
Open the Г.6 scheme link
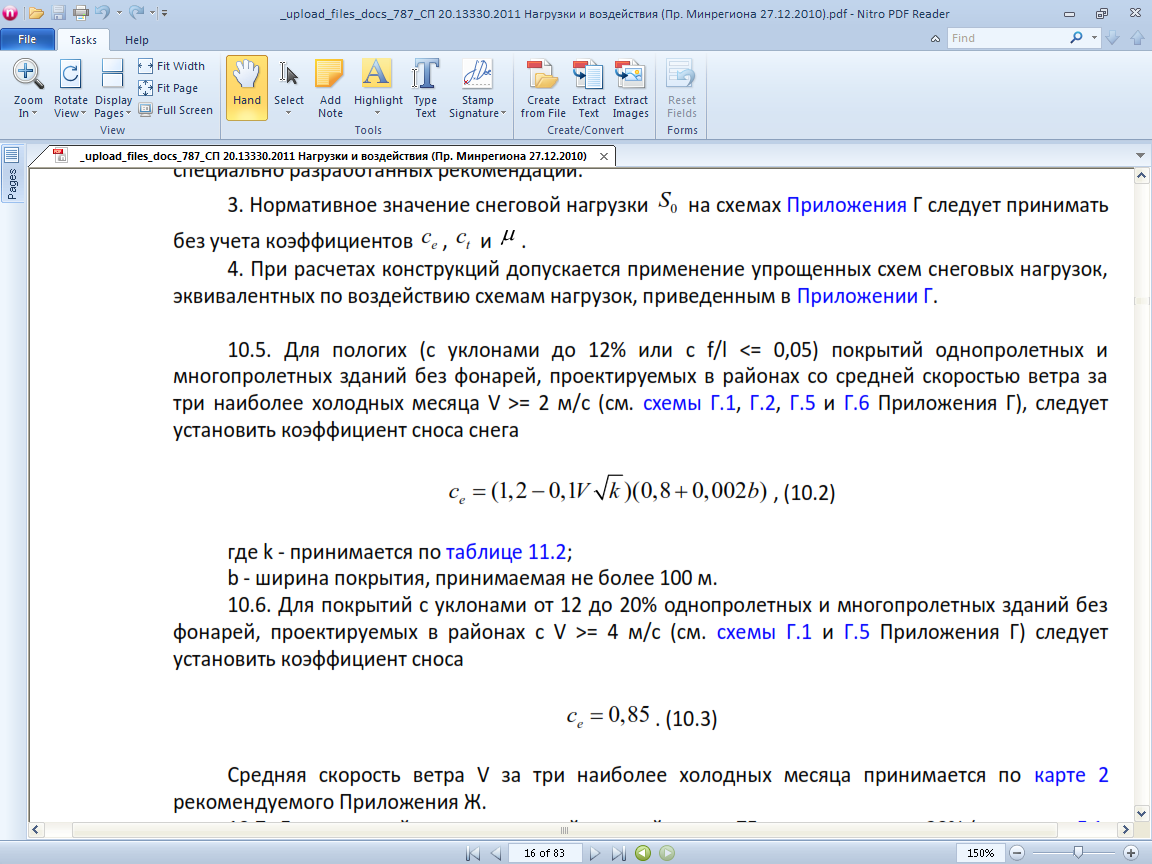click(x=857, y=403)
